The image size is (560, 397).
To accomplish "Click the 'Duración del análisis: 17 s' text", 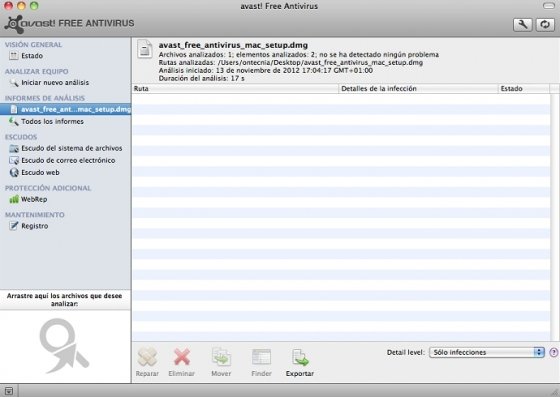I will pos(201,78).
